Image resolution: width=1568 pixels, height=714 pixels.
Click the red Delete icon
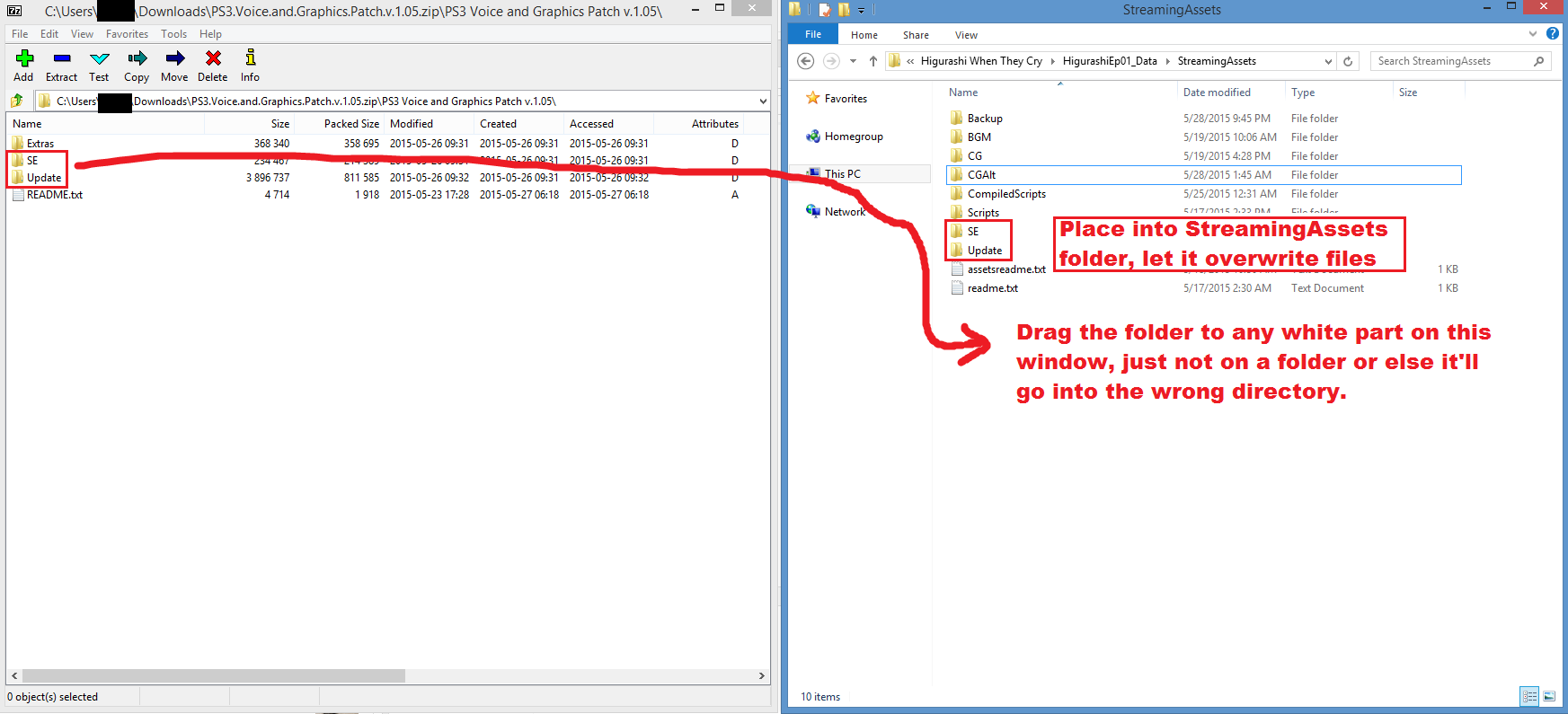pos(213,59)
